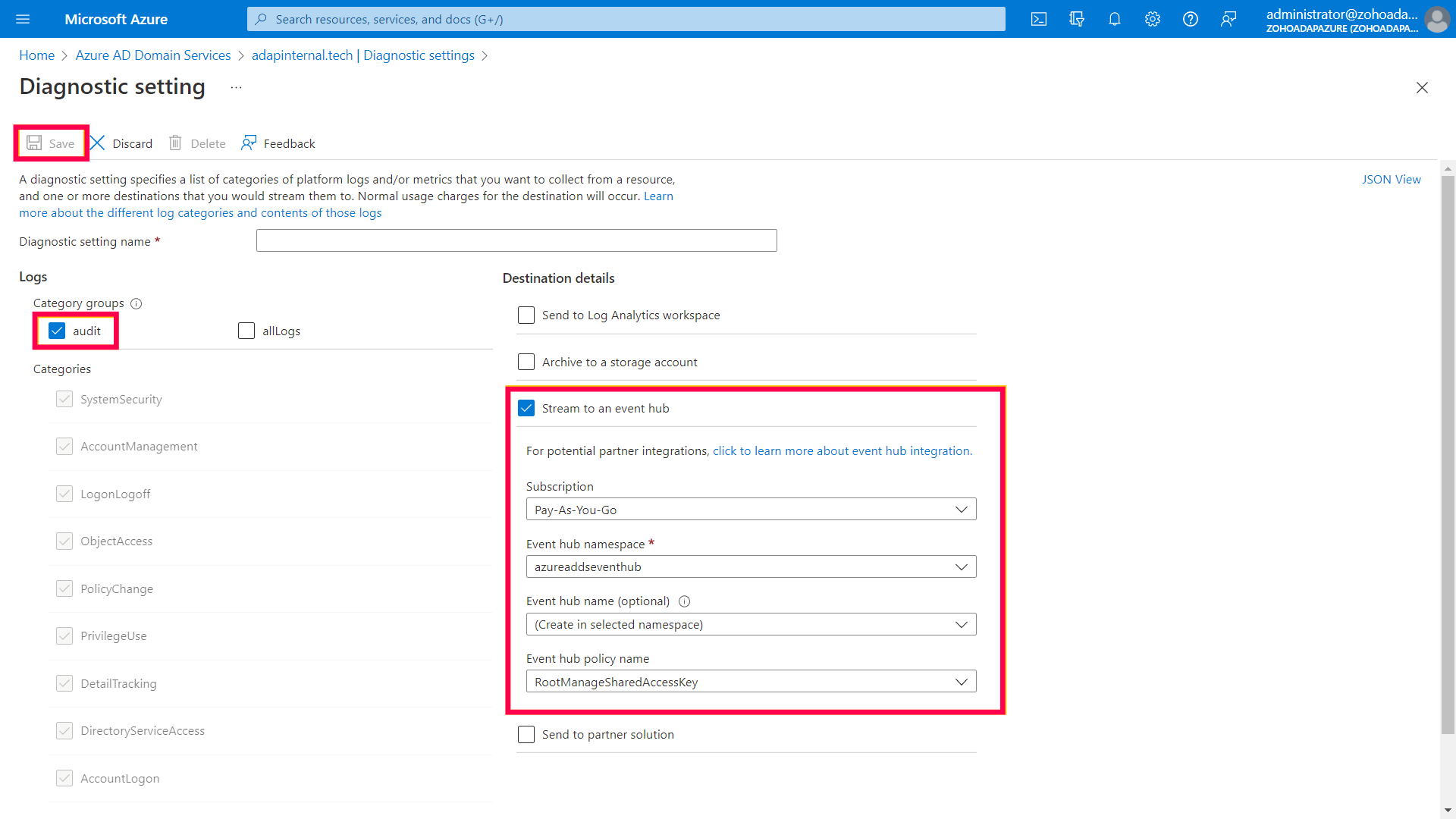Uncheck the audit category group
The width and height of the screenshot is (1456, 819).
[57, 331]
